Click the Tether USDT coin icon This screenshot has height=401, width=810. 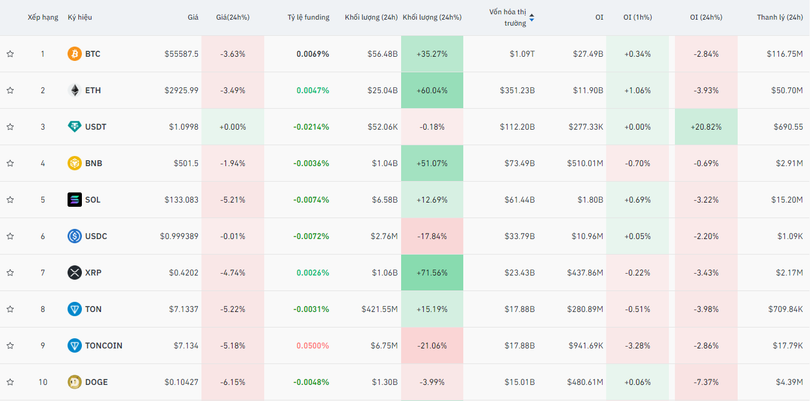click(x=74, y=127)
